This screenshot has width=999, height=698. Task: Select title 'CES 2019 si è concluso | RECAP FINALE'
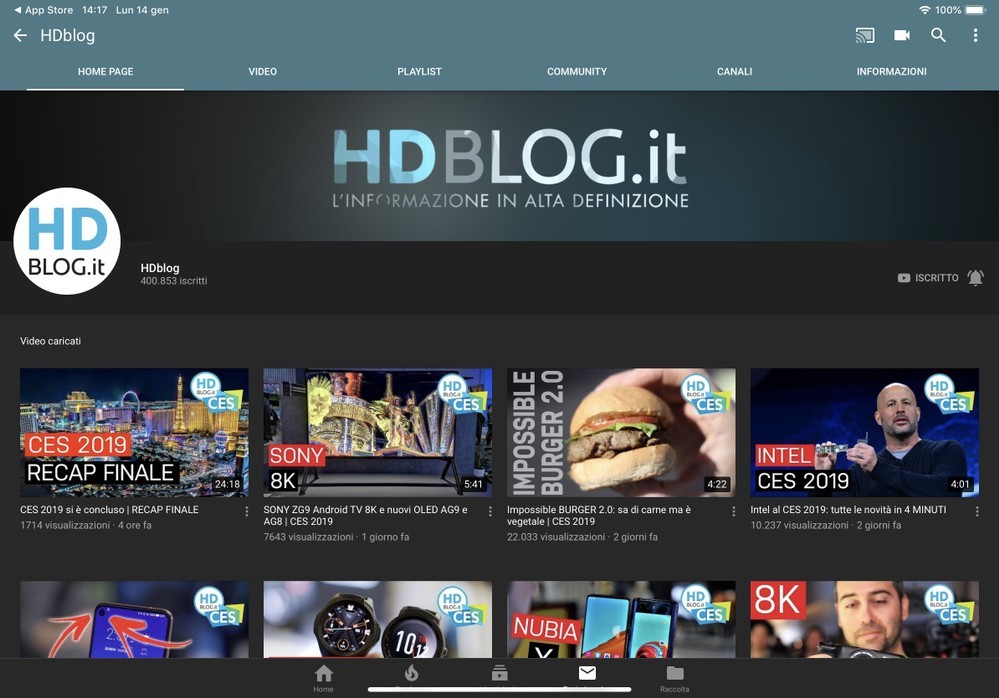point(109,509)
